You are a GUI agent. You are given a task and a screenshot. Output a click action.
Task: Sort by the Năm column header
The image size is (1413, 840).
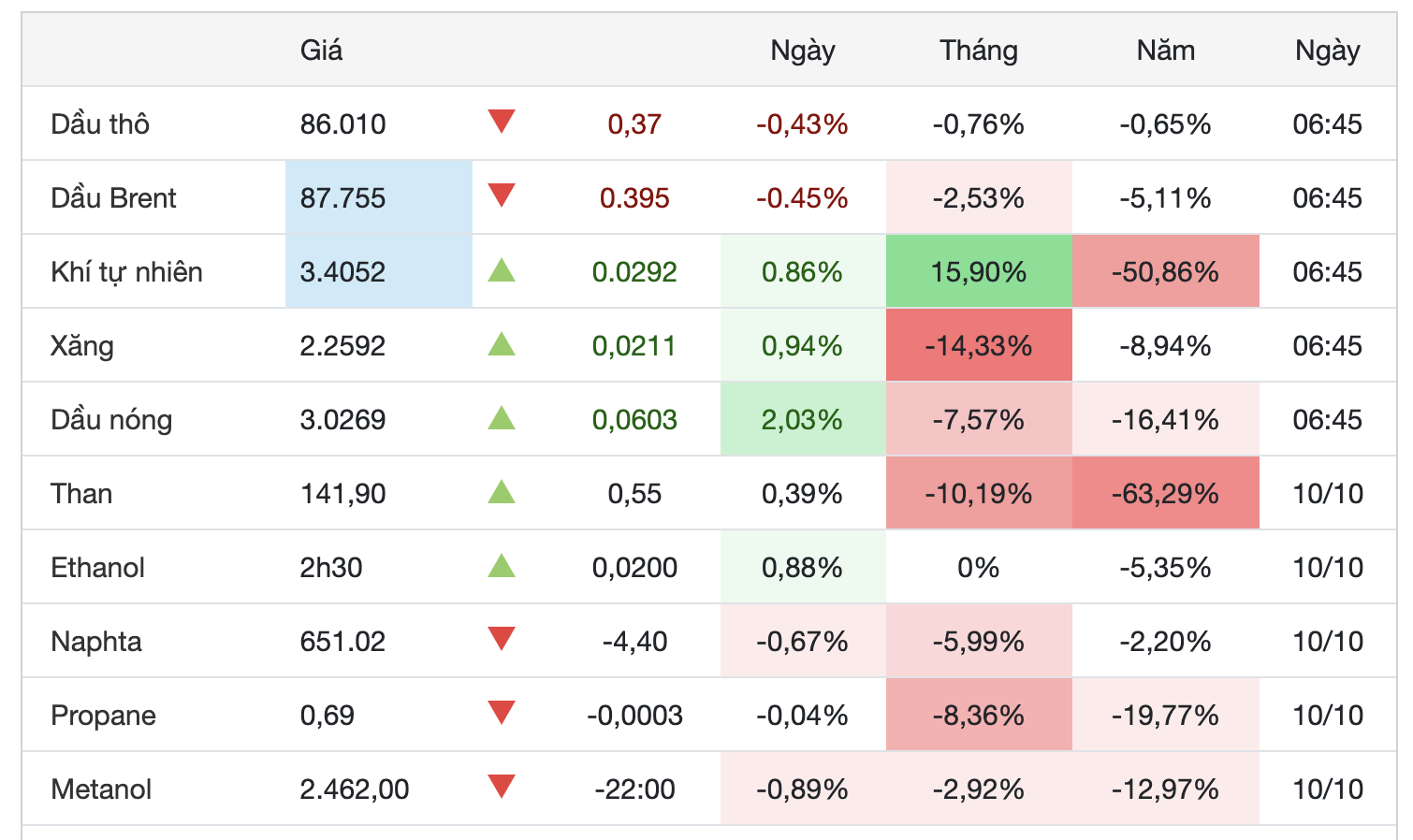(1165, 51)
